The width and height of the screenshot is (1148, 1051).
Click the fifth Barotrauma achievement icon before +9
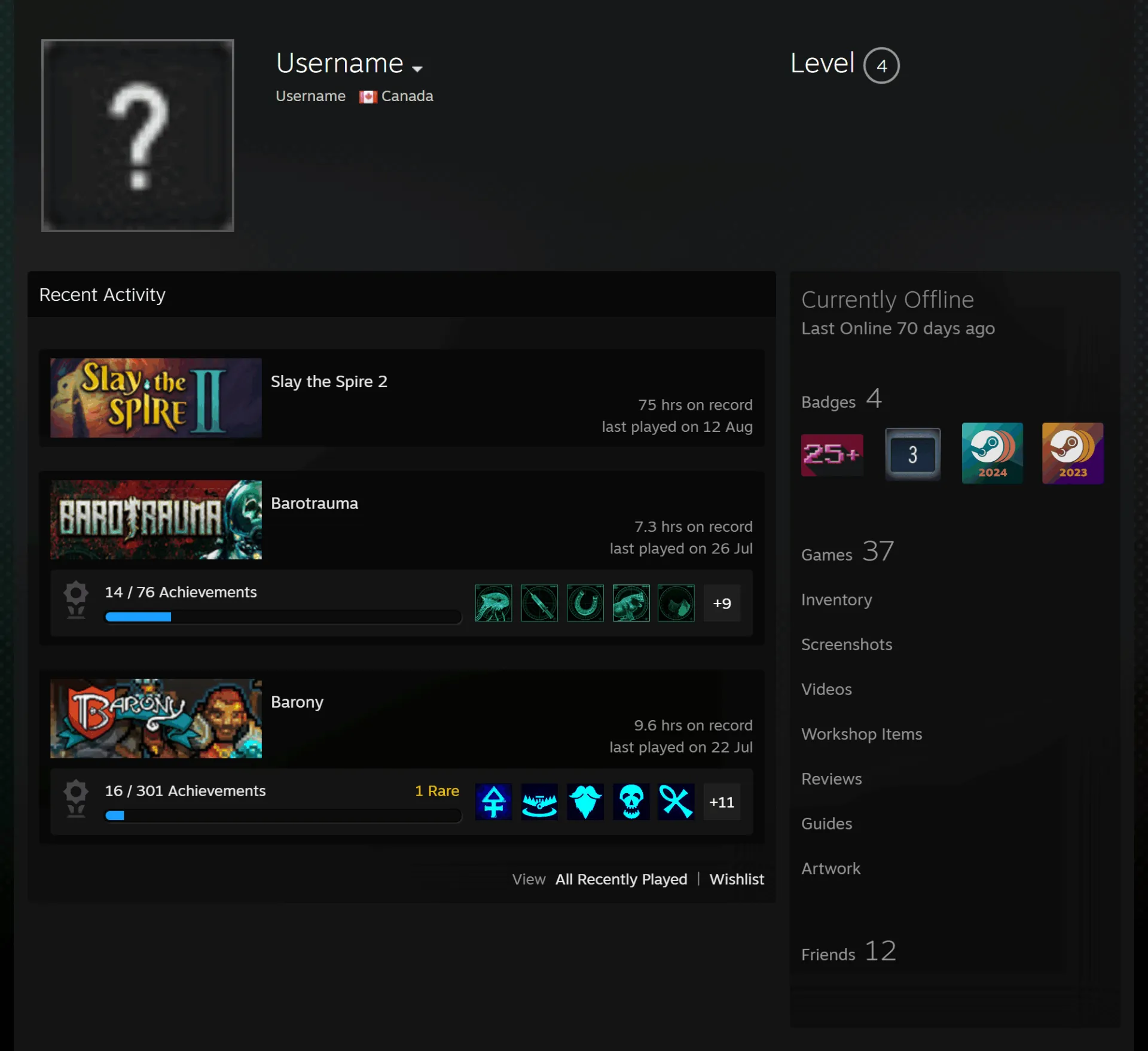676,603
